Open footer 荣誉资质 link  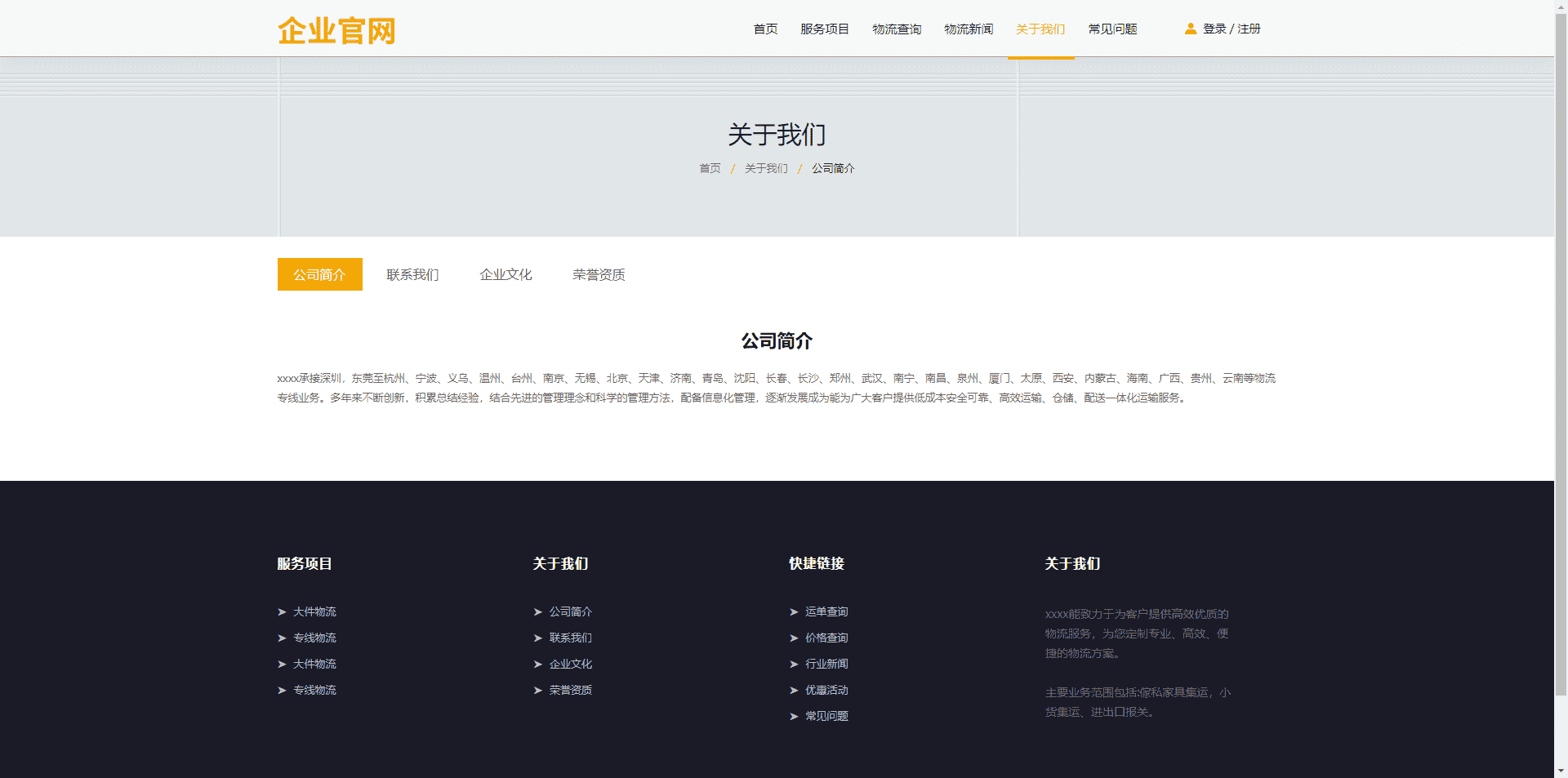pos(571,690)
